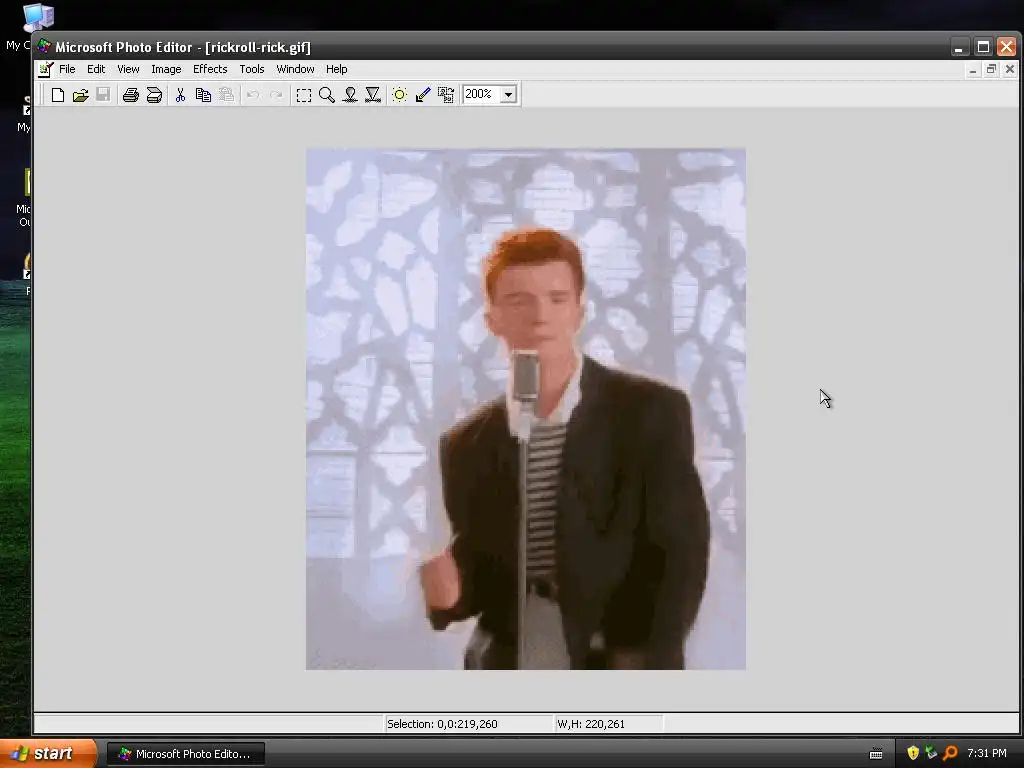Open the Image menu
The width and height of the screenshot is (1024, 768).
tap(166, 69)
